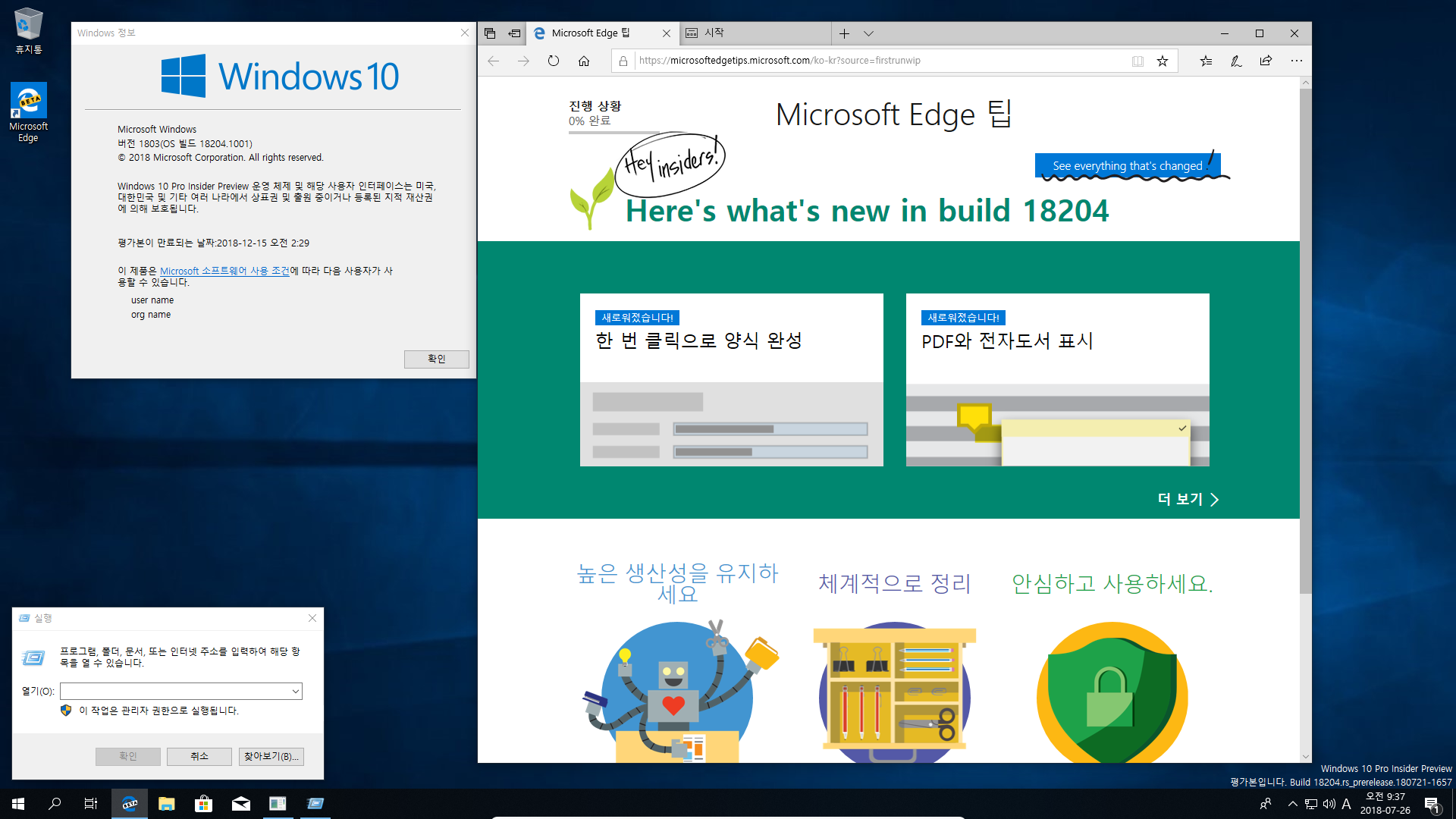The height and width of the screenshot is (819, 1456).
Task: Click the Microsoft Edge refresh icon
Action: [554, 60]
